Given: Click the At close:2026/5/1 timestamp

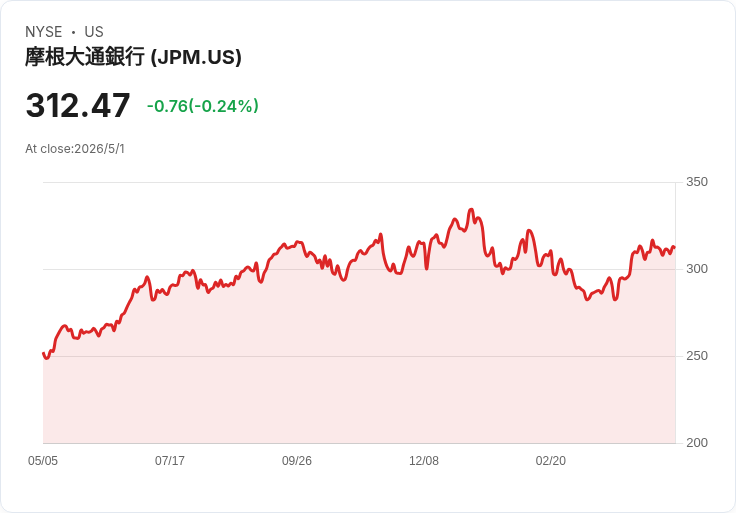Looking at the screenshot, I should pyautogui.click(x=75, y=149).
